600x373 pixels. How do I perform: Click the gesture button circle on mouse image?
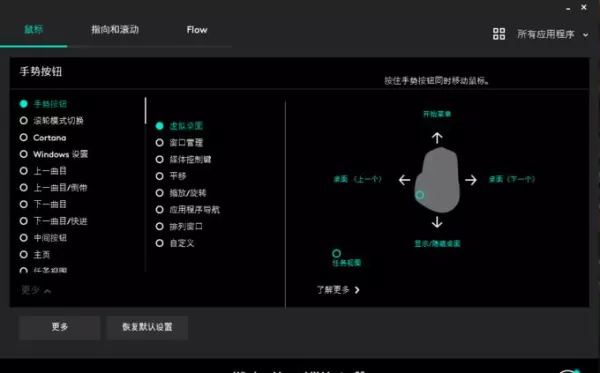click(x=419, y=195)
